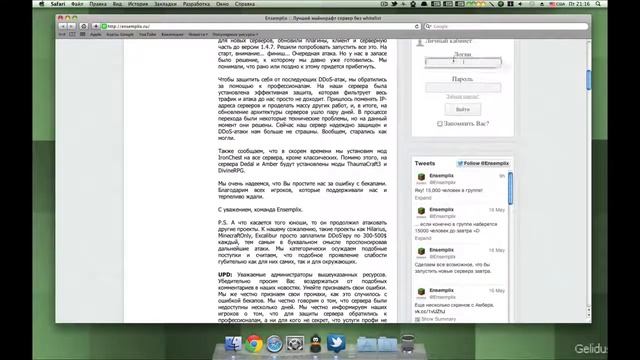
Task: Open the Apple menu
Action: click(42, 4)
